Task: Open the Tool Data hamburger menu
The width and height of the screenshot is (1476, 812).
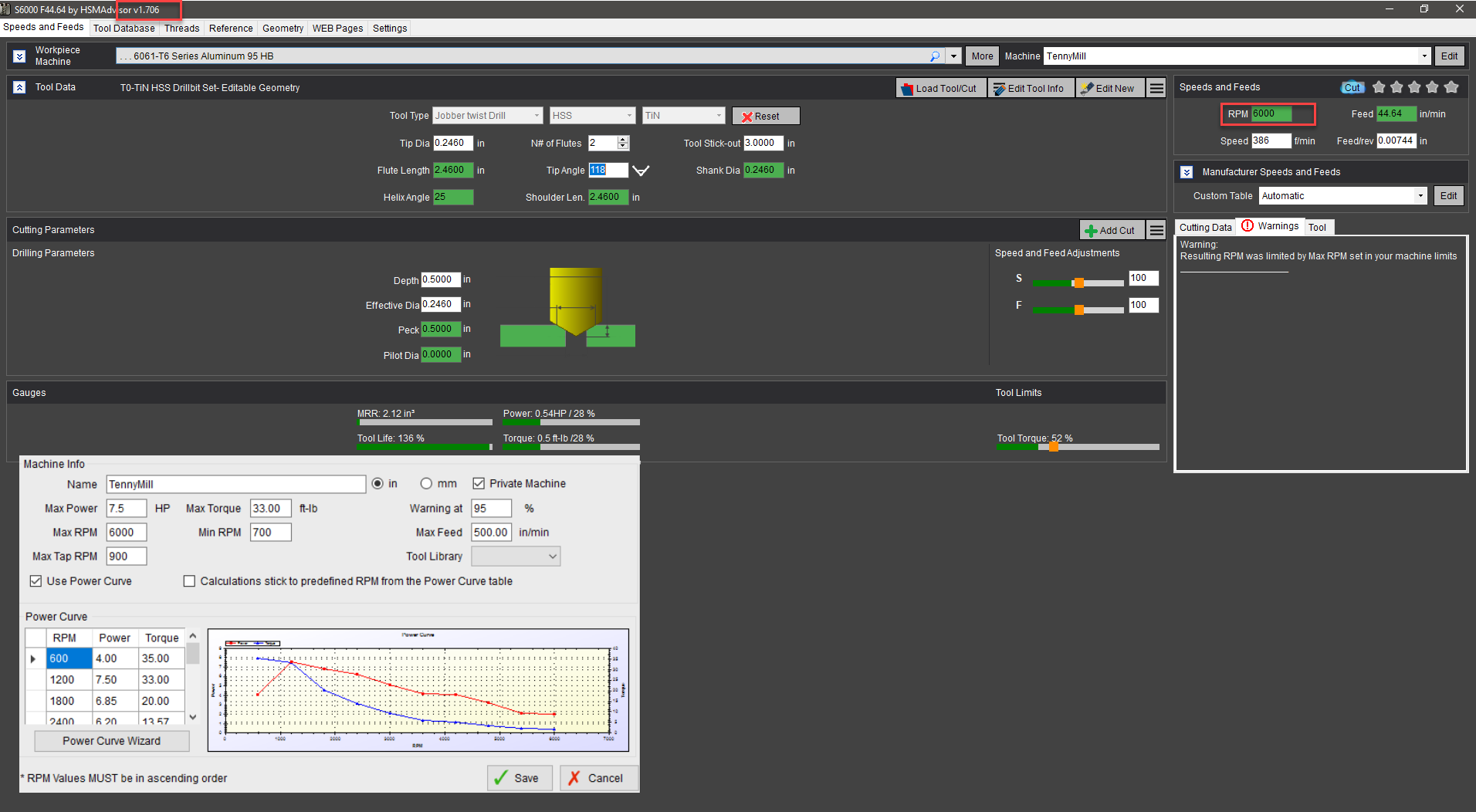Action: (x=1156, y=88)
